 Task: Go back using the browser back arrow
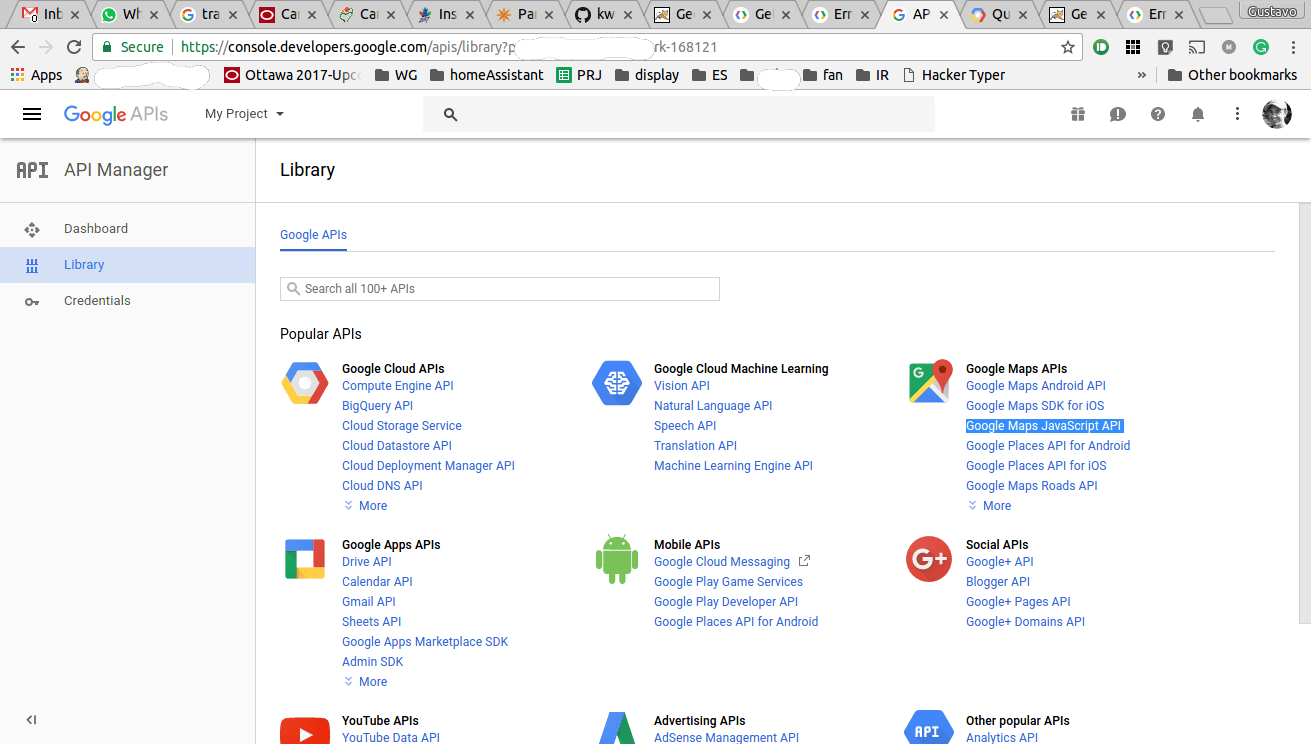pos(18,47)
